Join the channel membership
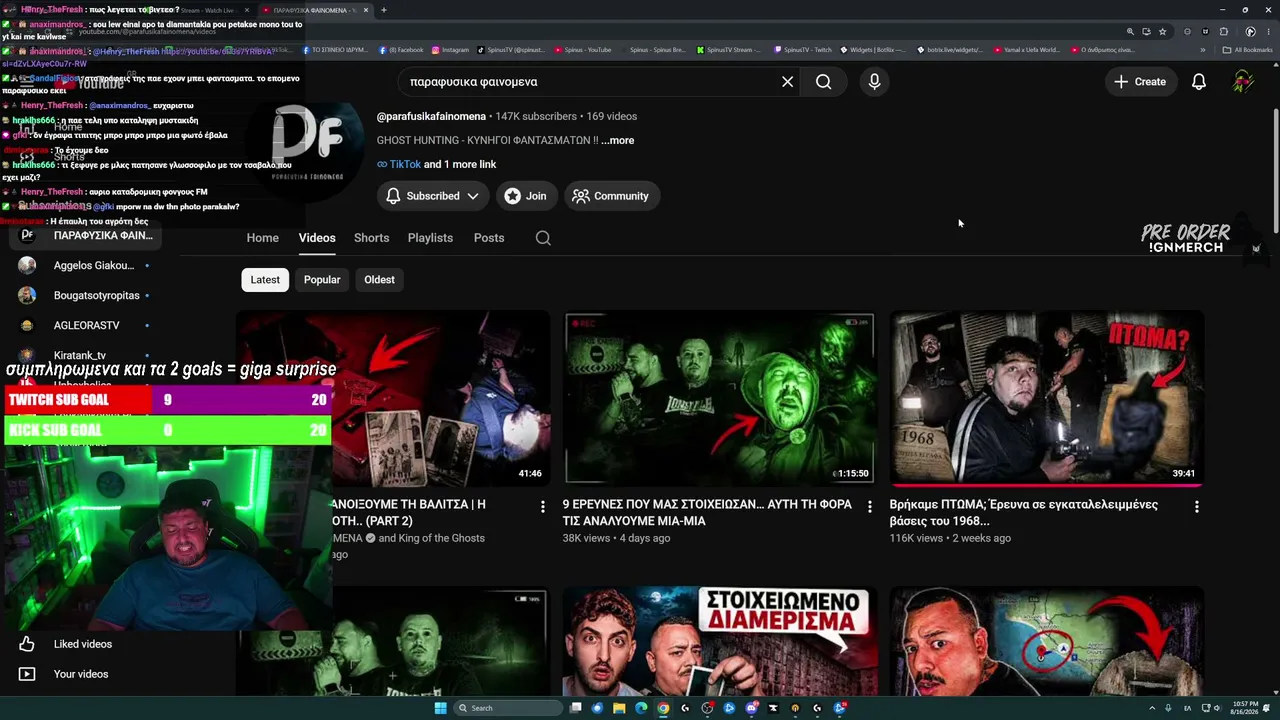 pyautogui.click(x=526, y=196)
